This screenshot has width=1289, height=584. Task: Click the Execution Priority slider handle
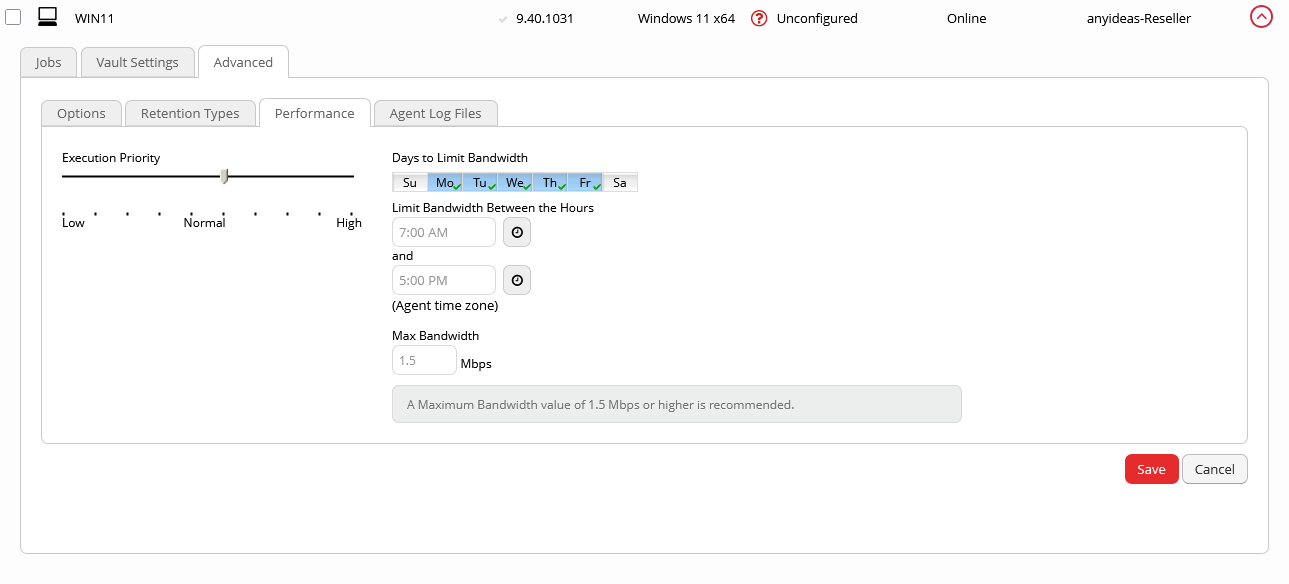click(x=225, y=176)
